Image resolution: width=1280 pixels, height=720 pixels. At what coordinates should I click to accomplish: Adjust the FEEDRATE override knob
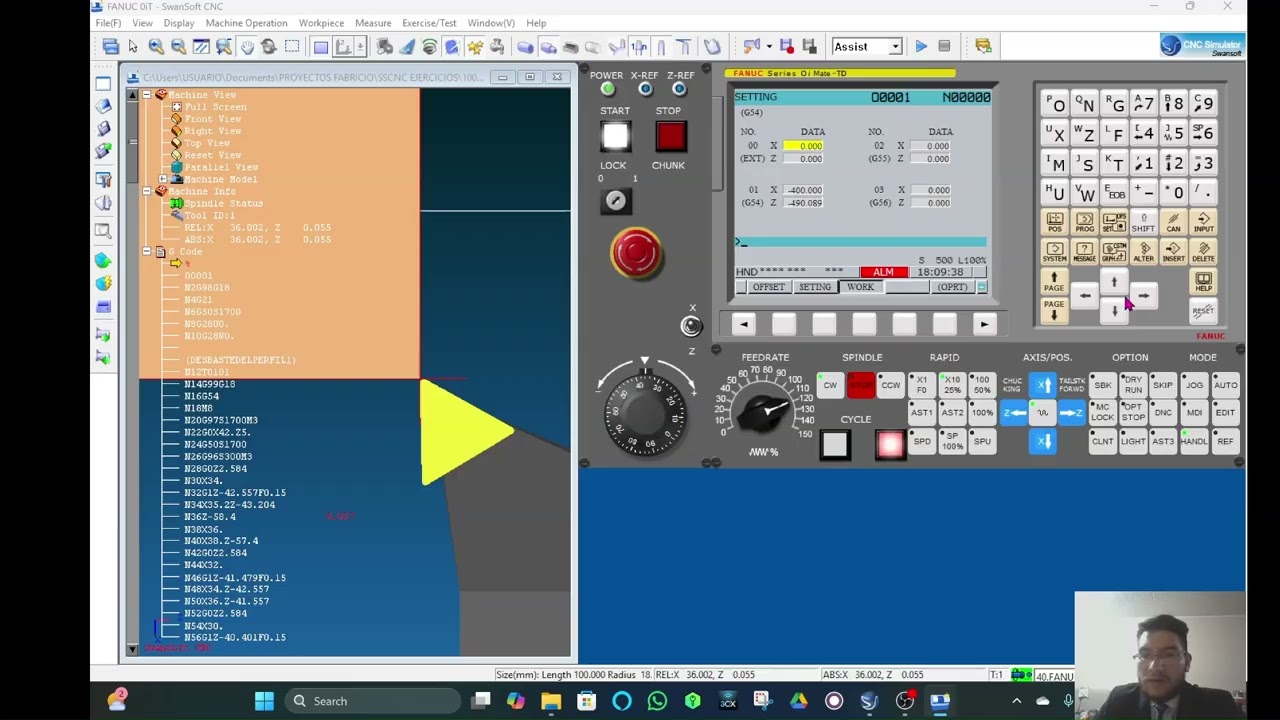point(765,412)
